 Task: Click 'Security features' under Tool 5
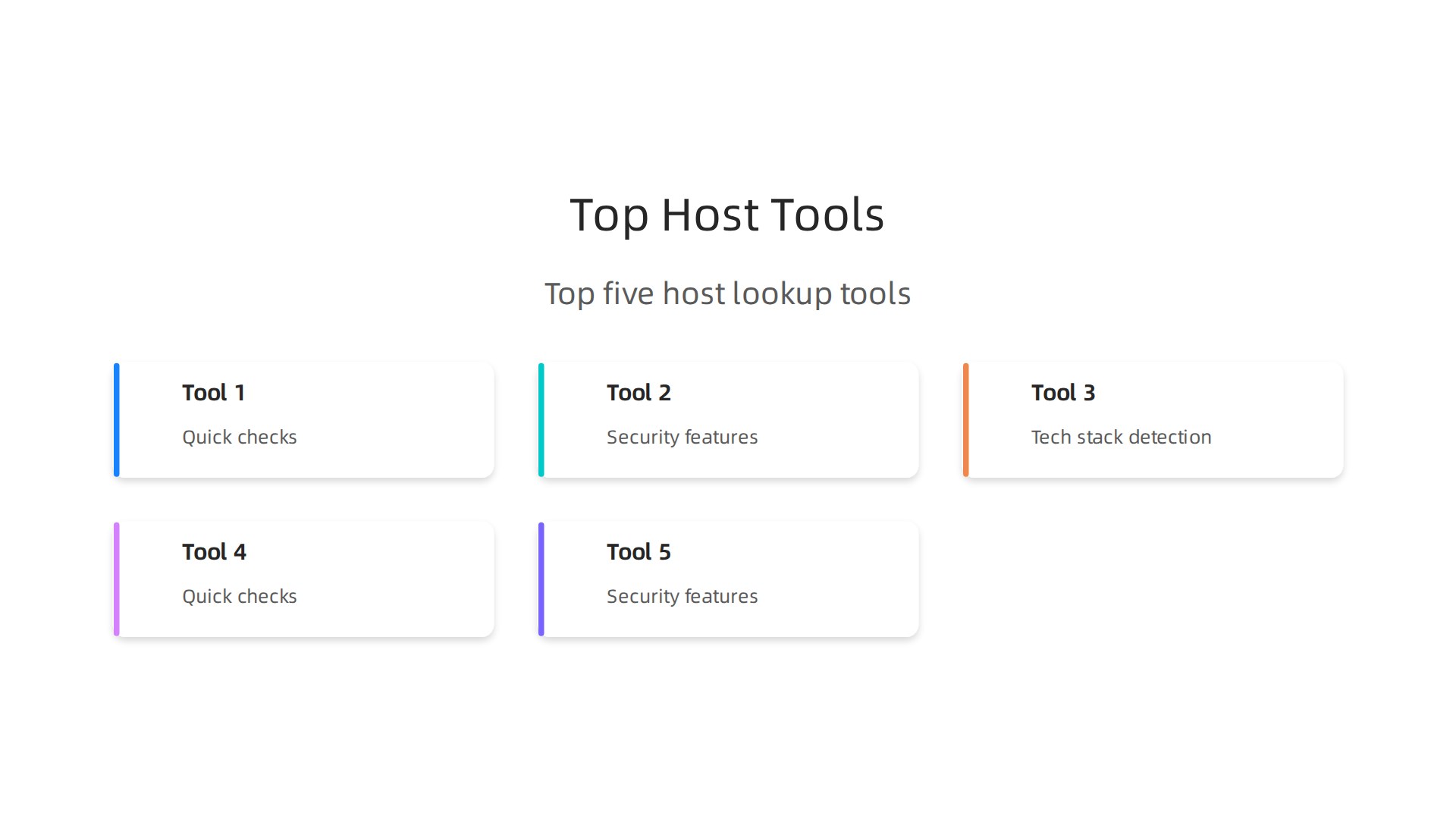682,597
